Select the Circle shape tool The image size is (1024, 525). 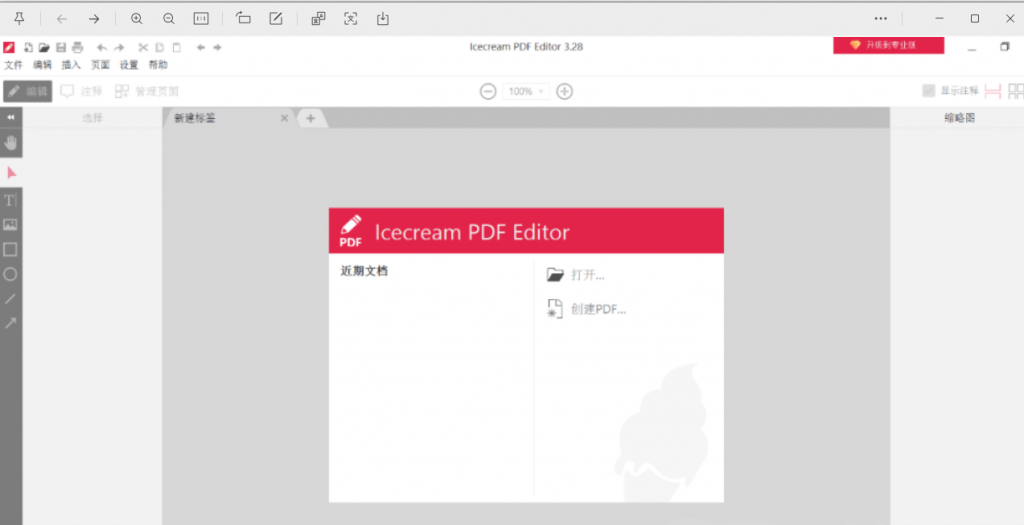tap(11, 274)
